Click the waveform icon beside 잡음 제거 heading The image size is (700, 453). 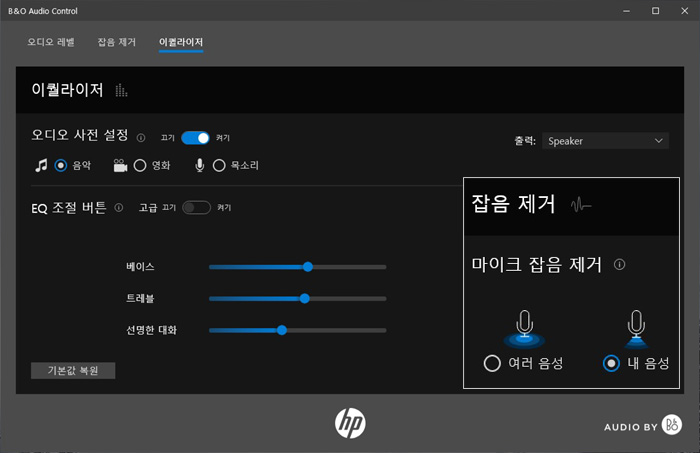click(x=581, y=205)
